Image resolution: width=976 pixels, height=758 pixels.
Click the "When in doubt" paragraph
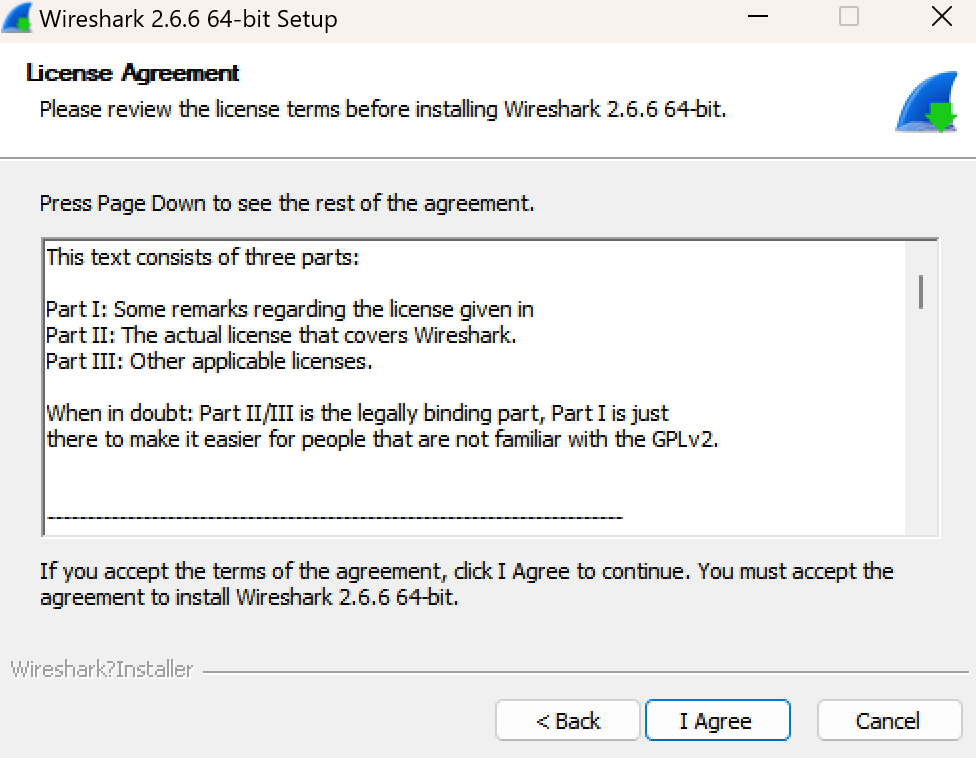[x=358, y=413]
